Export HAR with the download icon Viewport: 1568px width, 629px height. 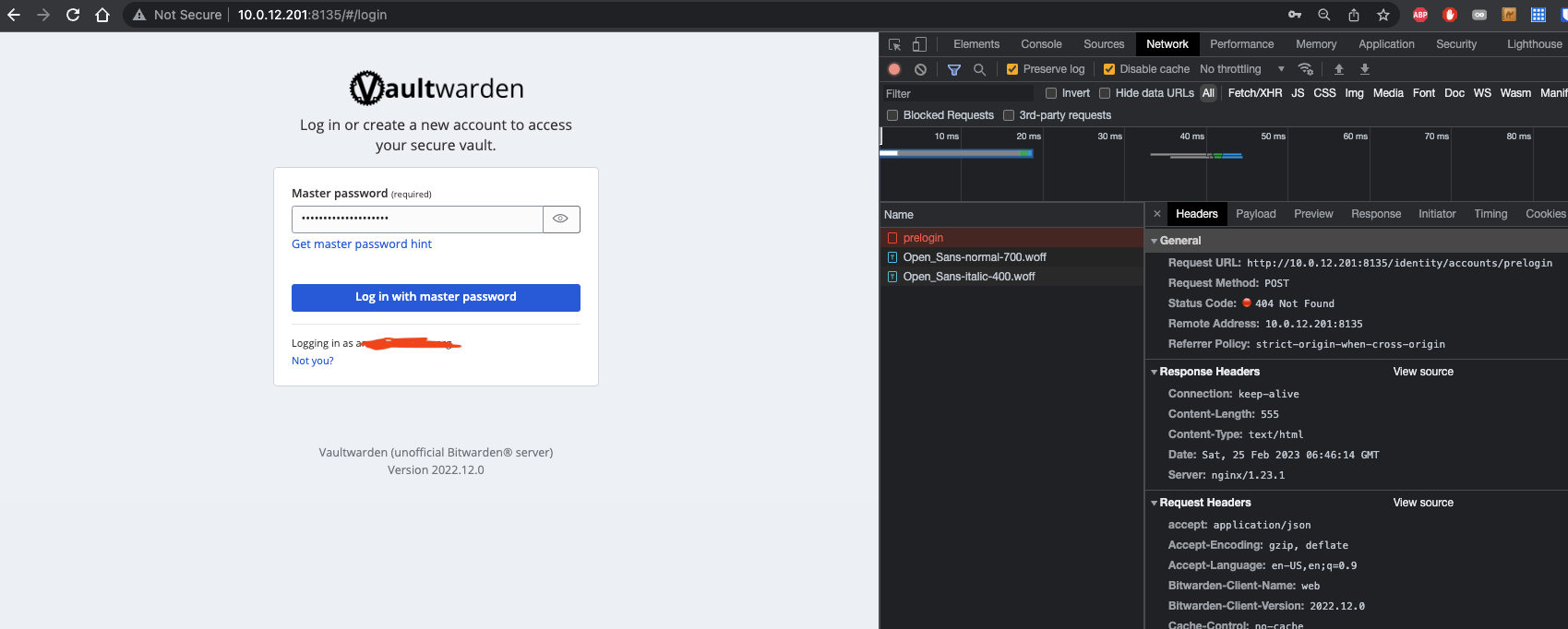coord(1365,69)
